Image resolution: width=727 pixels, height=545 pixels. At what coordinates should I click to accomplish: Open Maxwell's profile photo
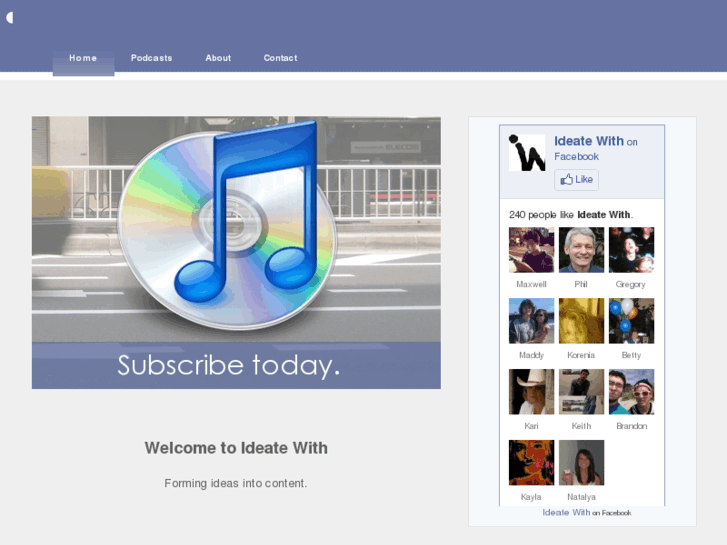click(x=531, y=250)
